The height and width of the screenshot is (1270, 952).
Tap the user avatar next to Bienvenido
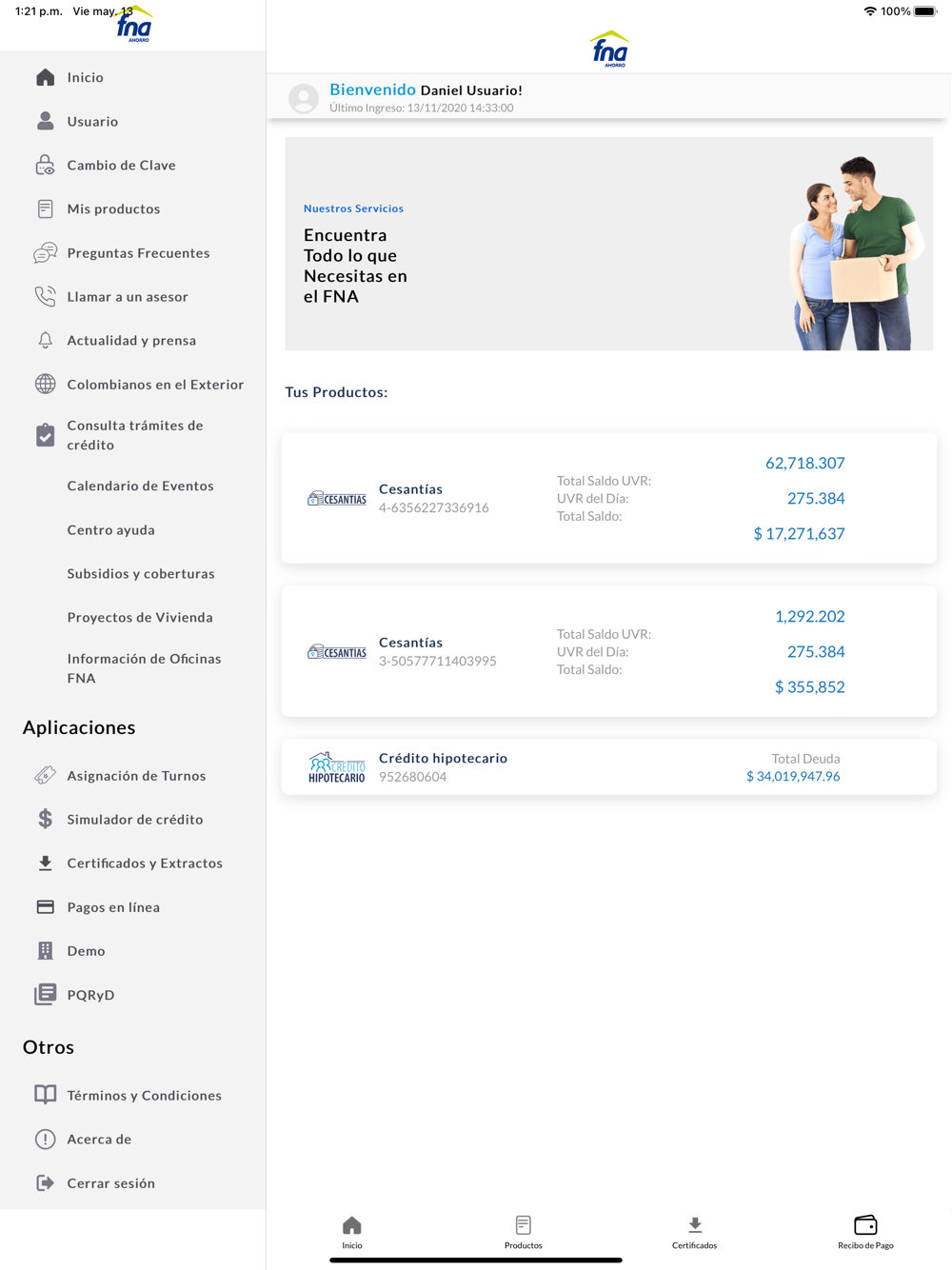click(304, 98)
